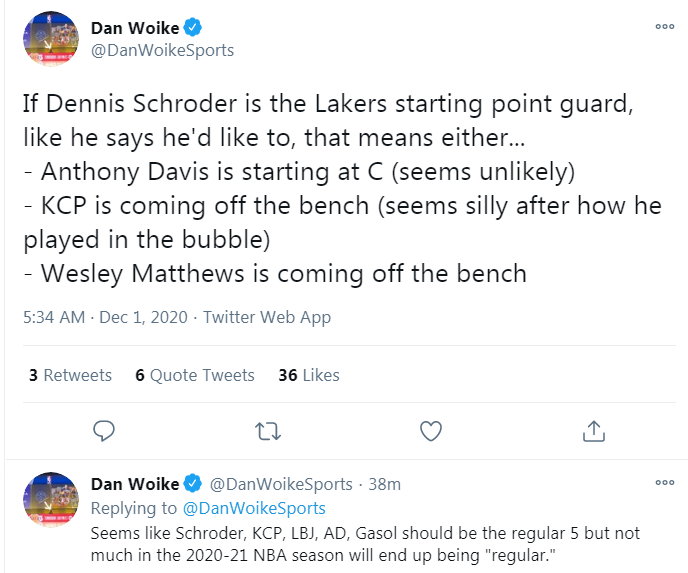
Task: Open more options menu on reply tweet
Action: [665, 483]
